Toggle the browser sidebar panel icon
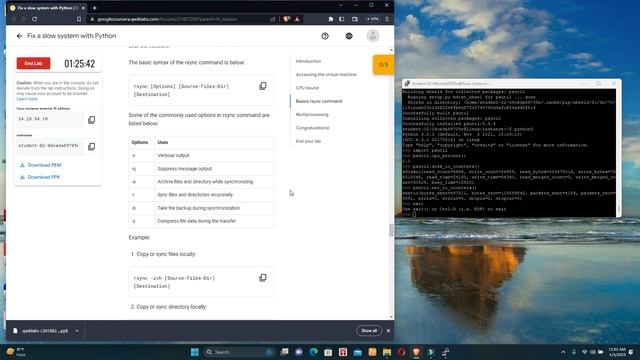 click(x=342, y=19)
